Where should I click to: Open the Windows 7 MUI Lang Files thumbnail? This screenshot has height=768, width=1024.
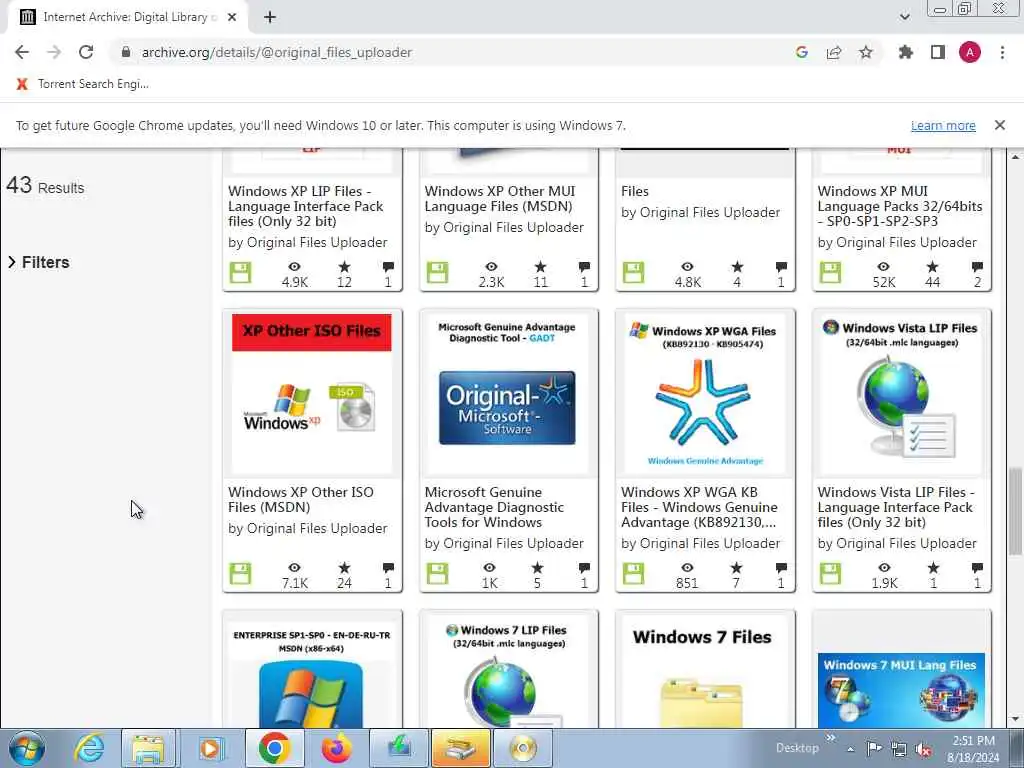[901, 689]
